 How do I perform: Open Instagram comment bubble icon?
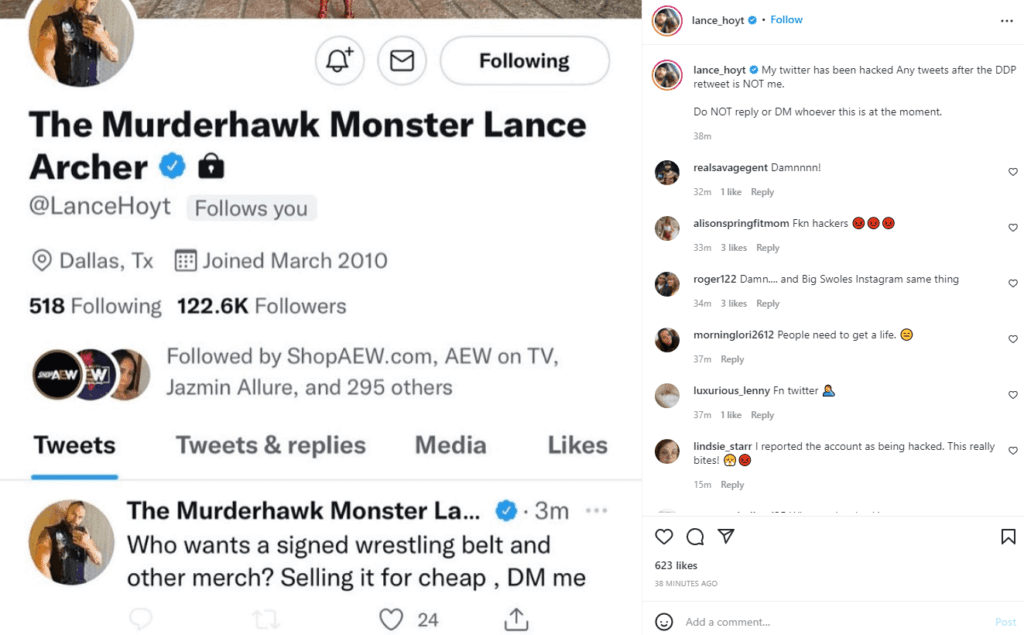tap(695, 537)
